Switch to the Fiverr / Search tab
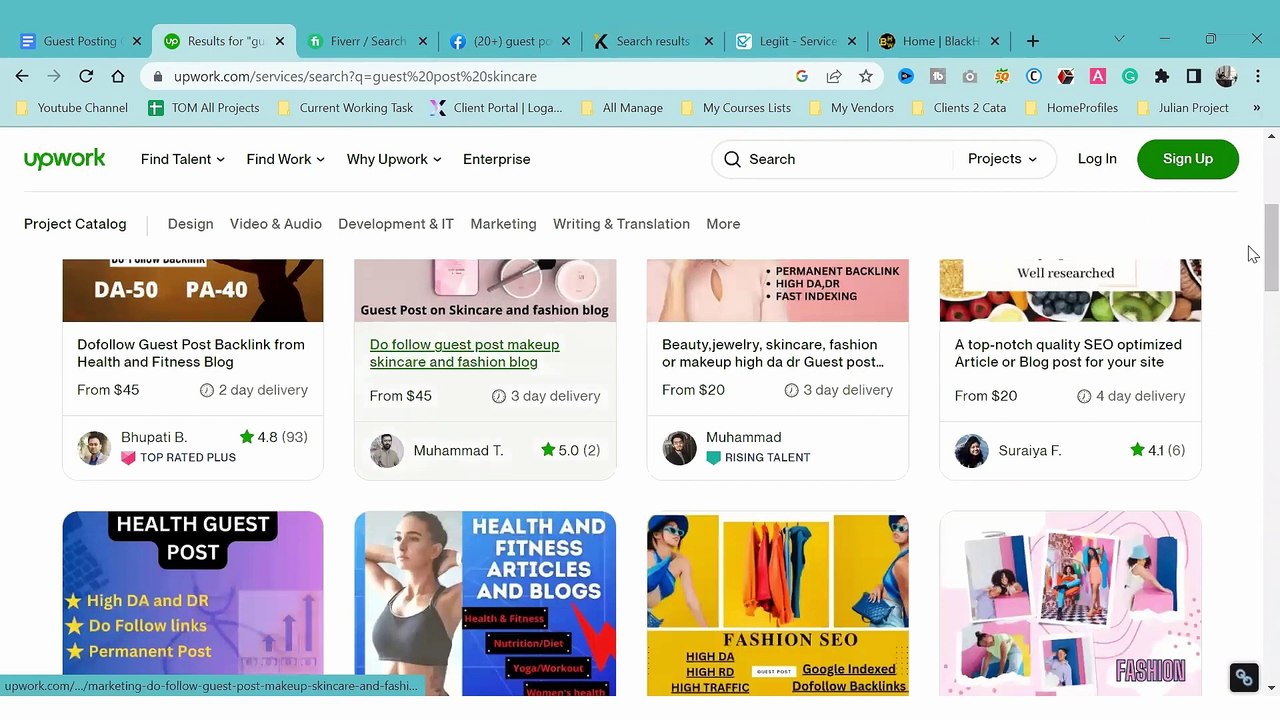The height and width of the screenshot is (720, 1280). point(367,41)
